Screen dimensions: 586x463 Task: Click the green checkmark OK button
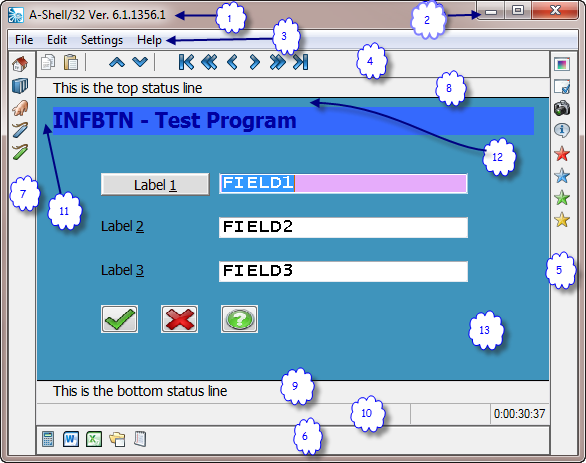click(119, 319)
